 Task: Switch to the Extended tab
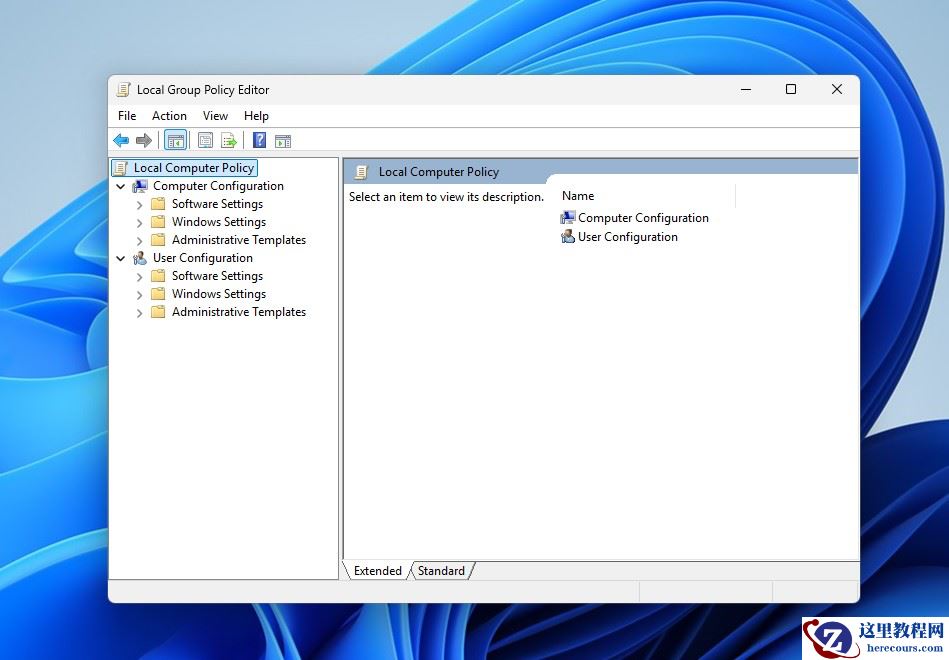coord(377,571)
